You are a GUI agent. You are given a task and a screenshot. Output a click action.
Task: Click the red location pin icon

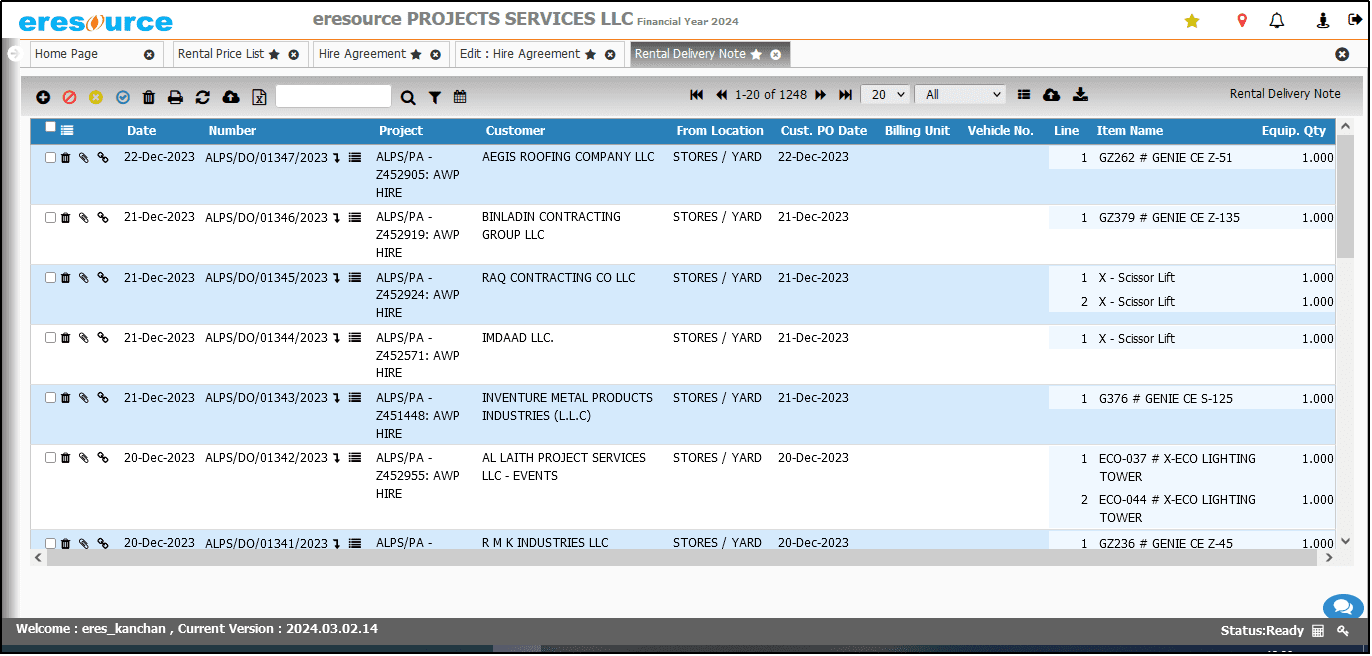[1242, 21]
